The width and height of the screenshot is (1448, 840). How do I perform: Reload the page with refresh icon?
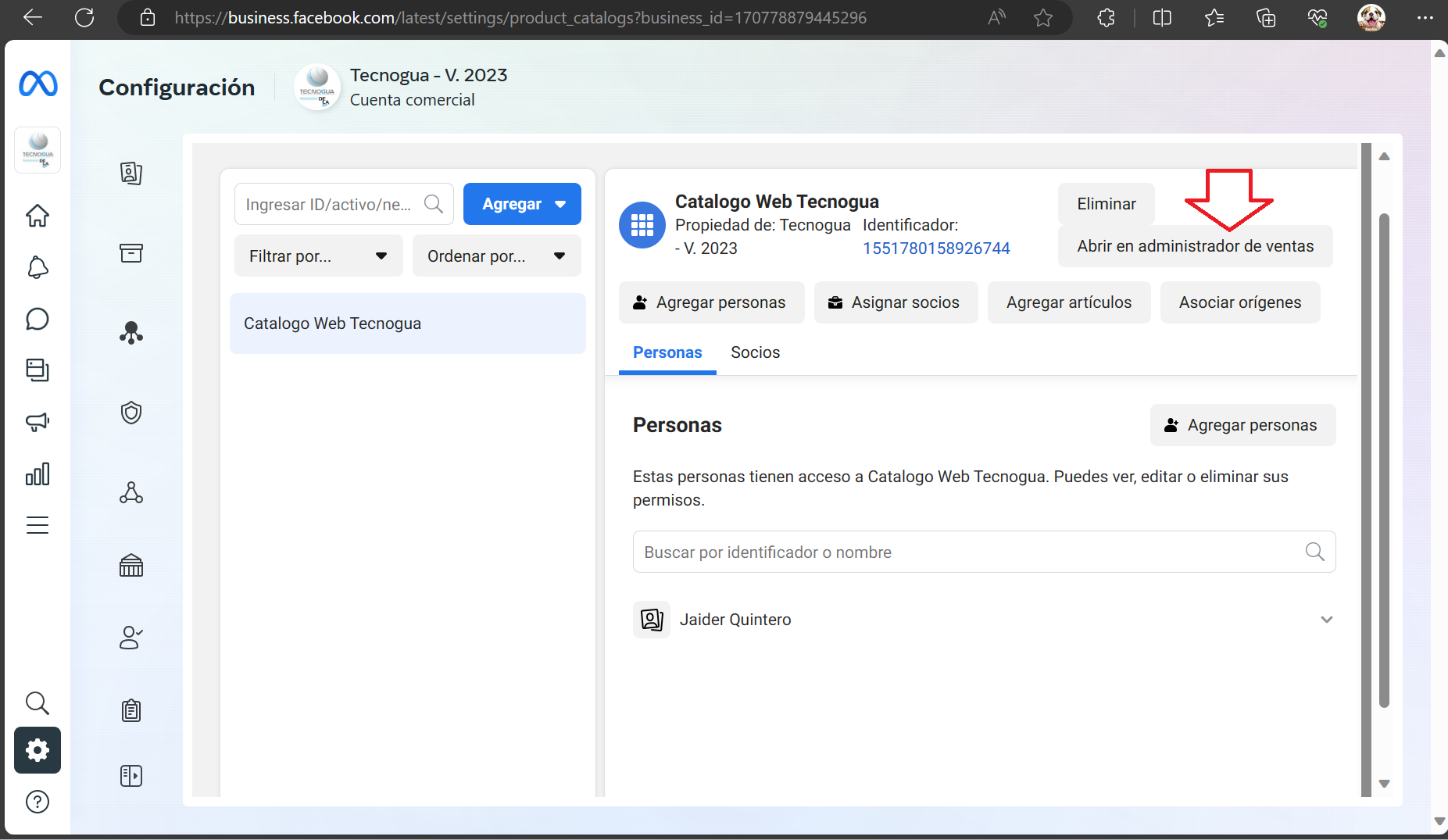[84, 17]
